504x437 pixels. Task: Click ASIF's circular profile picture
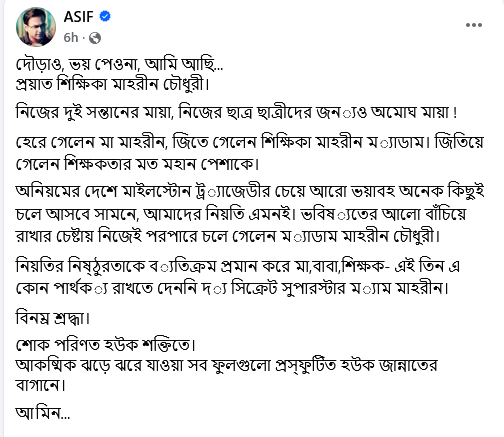tap(36, 27)
